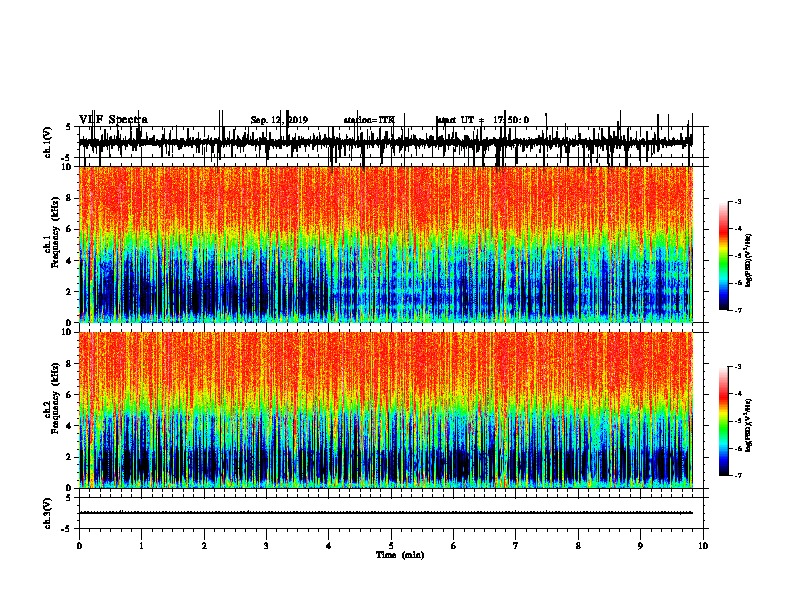Click the ch.2 color bar PSD unit label

click(748, 426)
